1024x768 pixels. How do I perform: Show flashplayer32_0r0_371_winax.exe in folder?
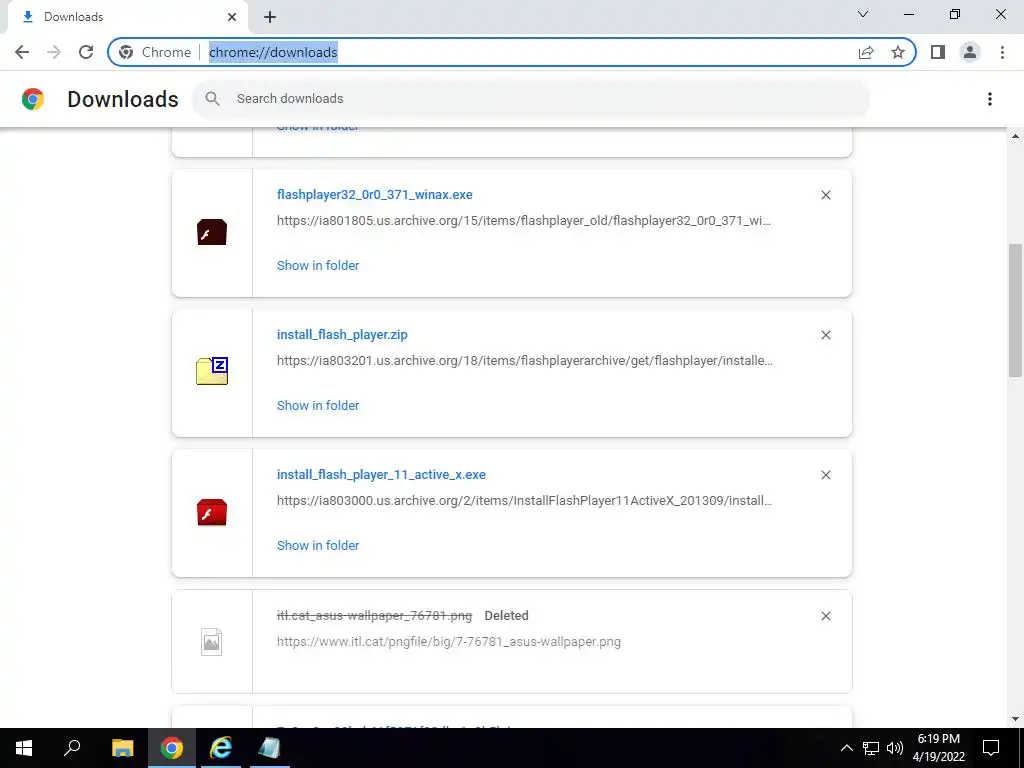(x=318, y=266)
